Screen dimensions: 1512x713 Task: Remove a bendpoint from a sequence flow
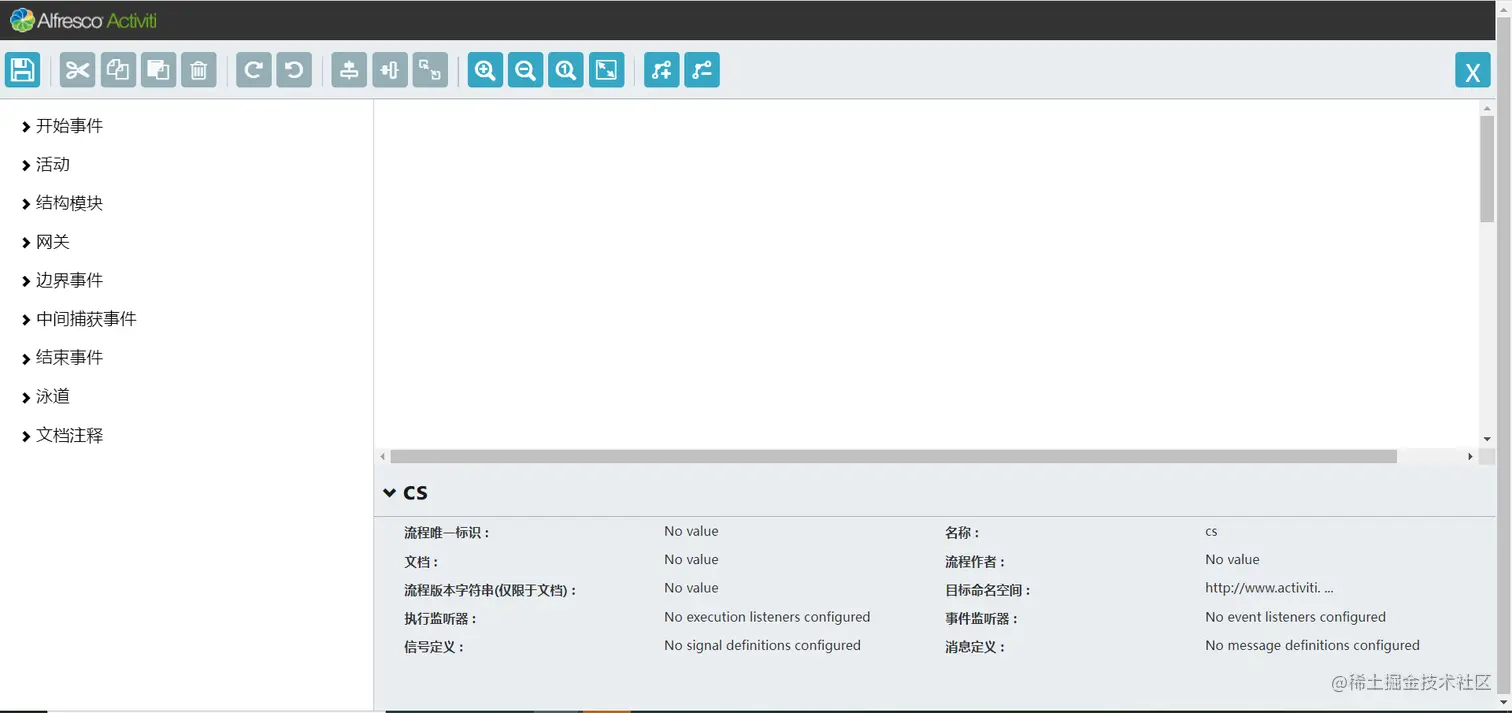coord(701,70)
